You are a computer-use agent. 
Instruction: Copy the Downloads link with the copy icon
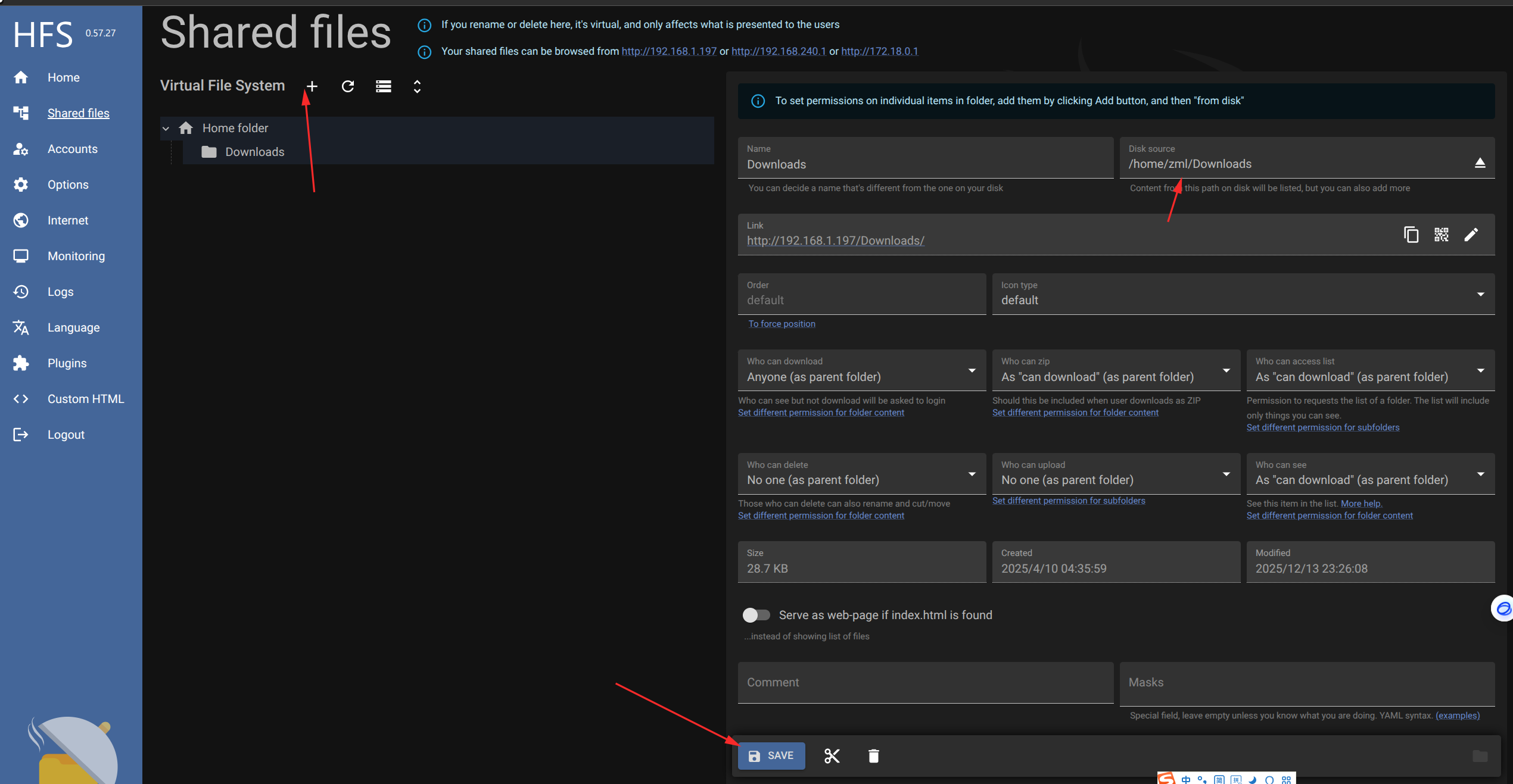(1411, 235)
